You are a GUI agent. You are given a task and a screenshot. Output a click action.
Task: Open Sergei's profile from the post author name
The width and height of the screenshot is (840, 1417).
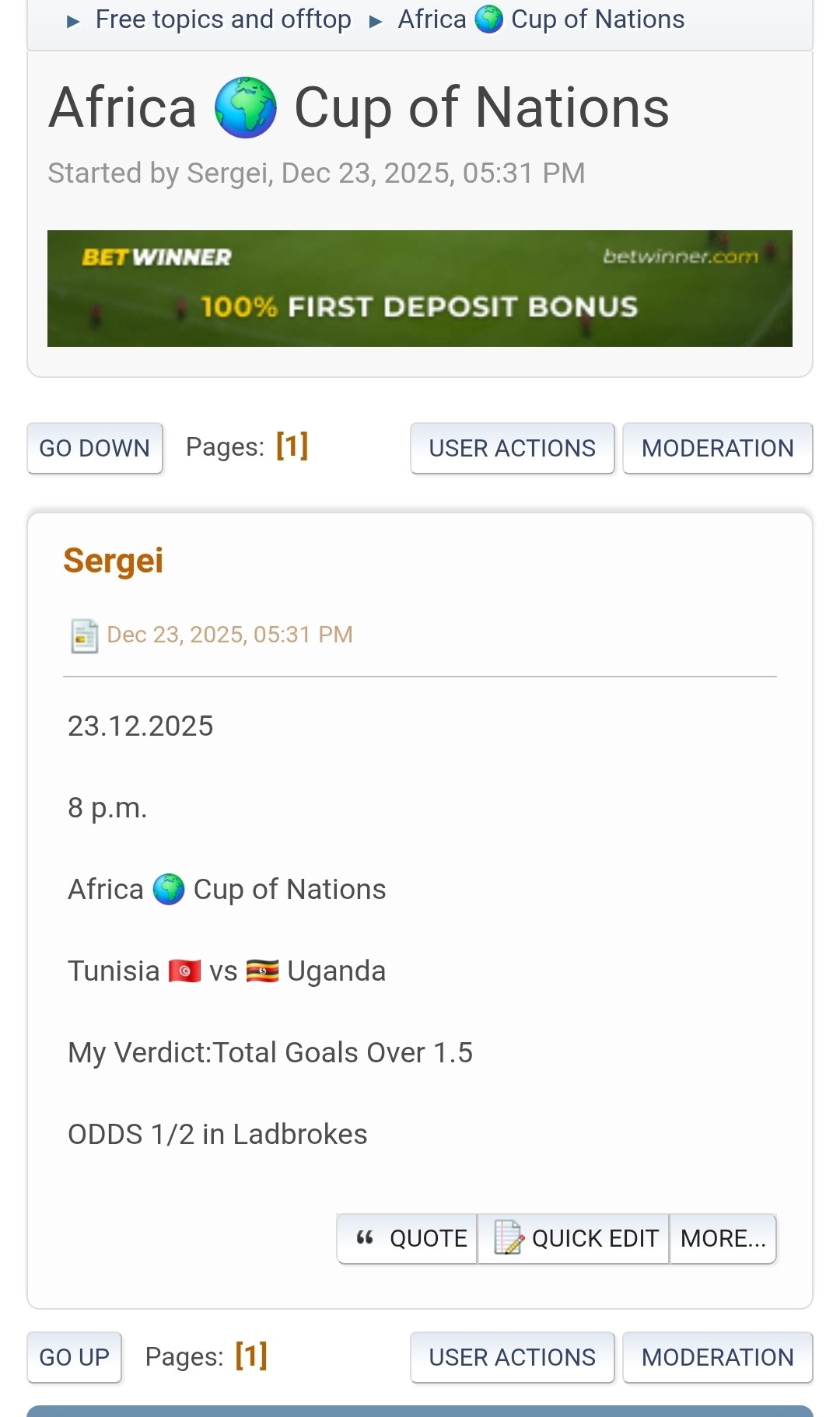point(114,561)
